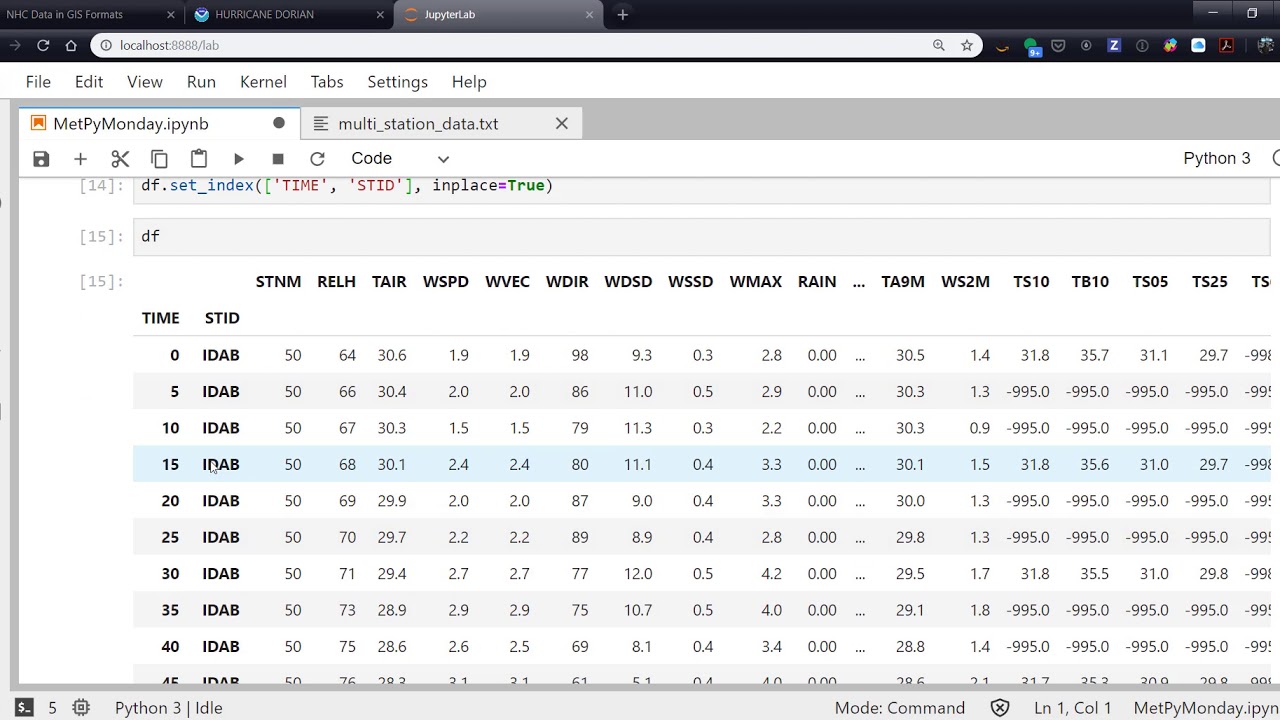Viewport: 1280px width, 720px height.
Task: Open the View menu
Action: click(145, 82)
